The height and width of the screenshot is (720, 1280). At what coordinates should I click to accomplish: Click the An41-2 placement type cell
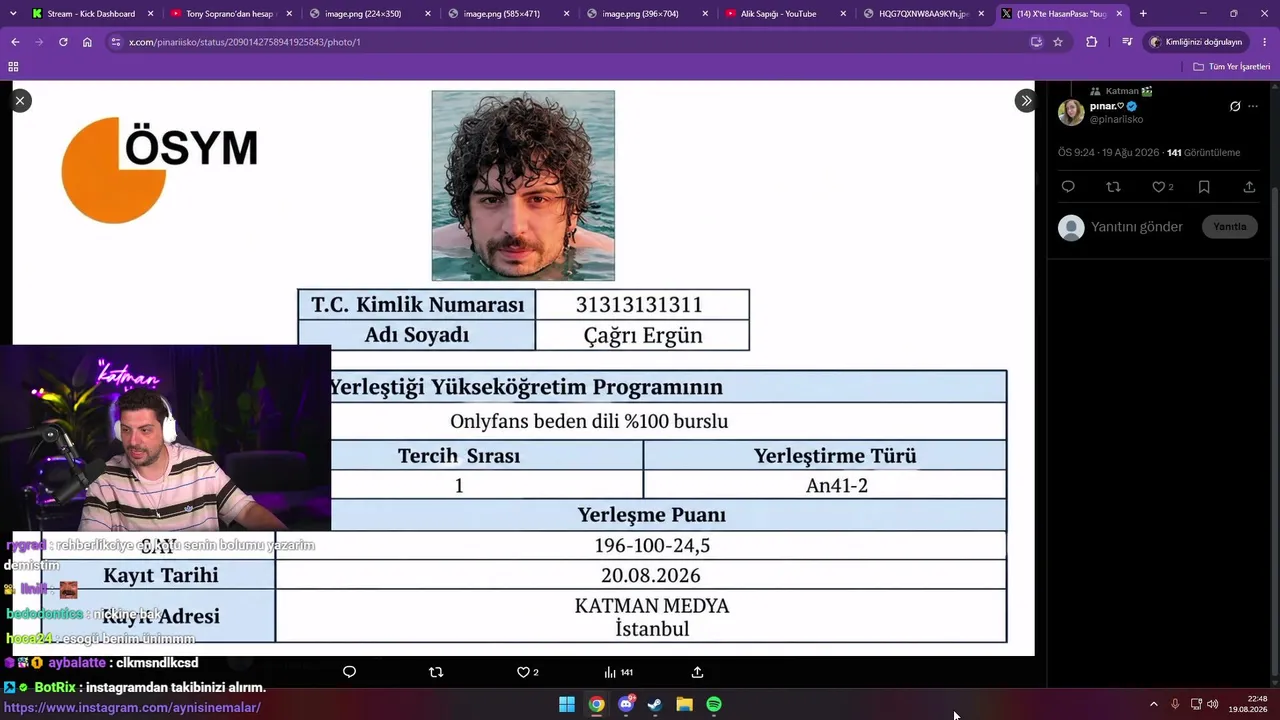[x=825, y=485]
